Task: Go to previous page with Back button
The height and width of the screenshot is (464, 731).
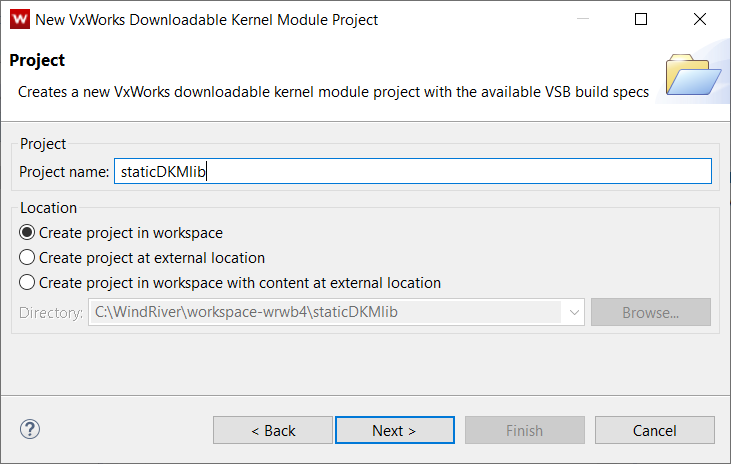Action: 273,430
